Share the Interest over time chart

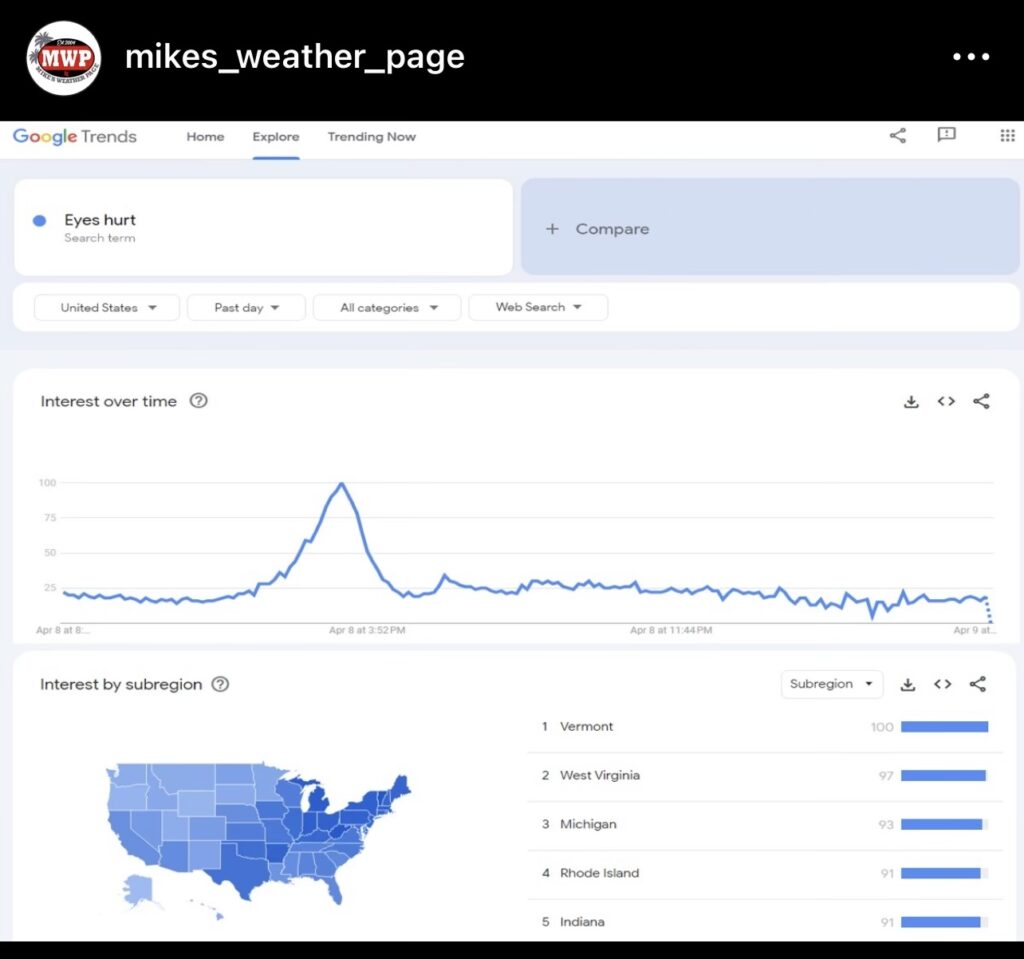click(981, 401)
